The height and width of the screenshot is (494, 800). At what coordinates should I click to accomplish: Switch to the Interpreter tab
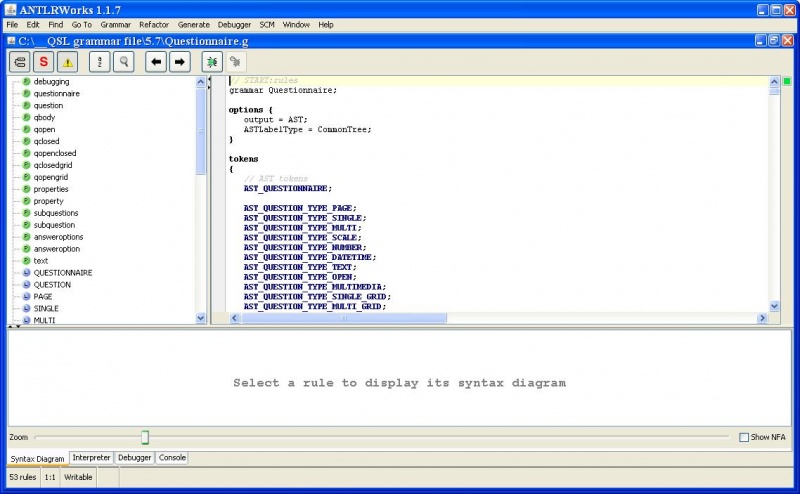pyautogui.click(x=91, y=457)
